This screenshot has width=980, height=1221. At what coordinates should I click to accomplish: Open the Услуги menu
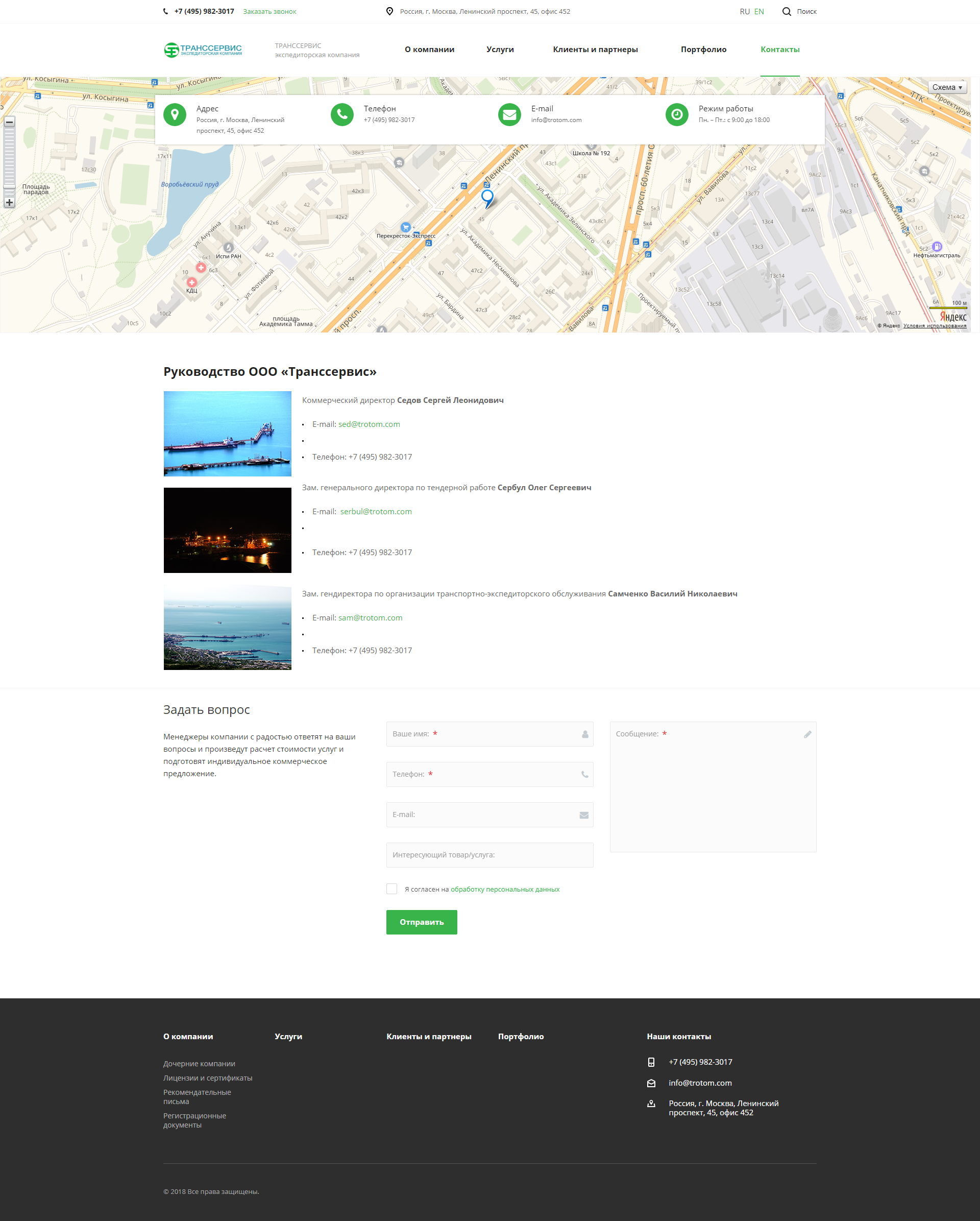[500, 49]
